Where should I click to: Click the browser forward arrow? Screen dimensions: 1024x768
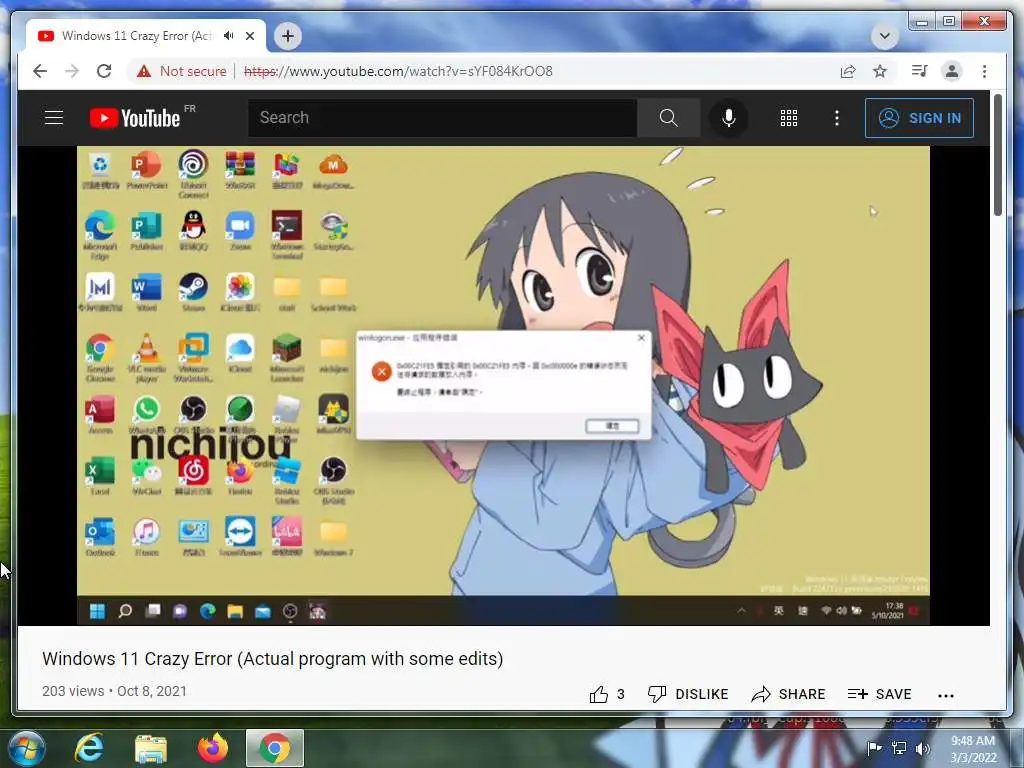[72, 71]
